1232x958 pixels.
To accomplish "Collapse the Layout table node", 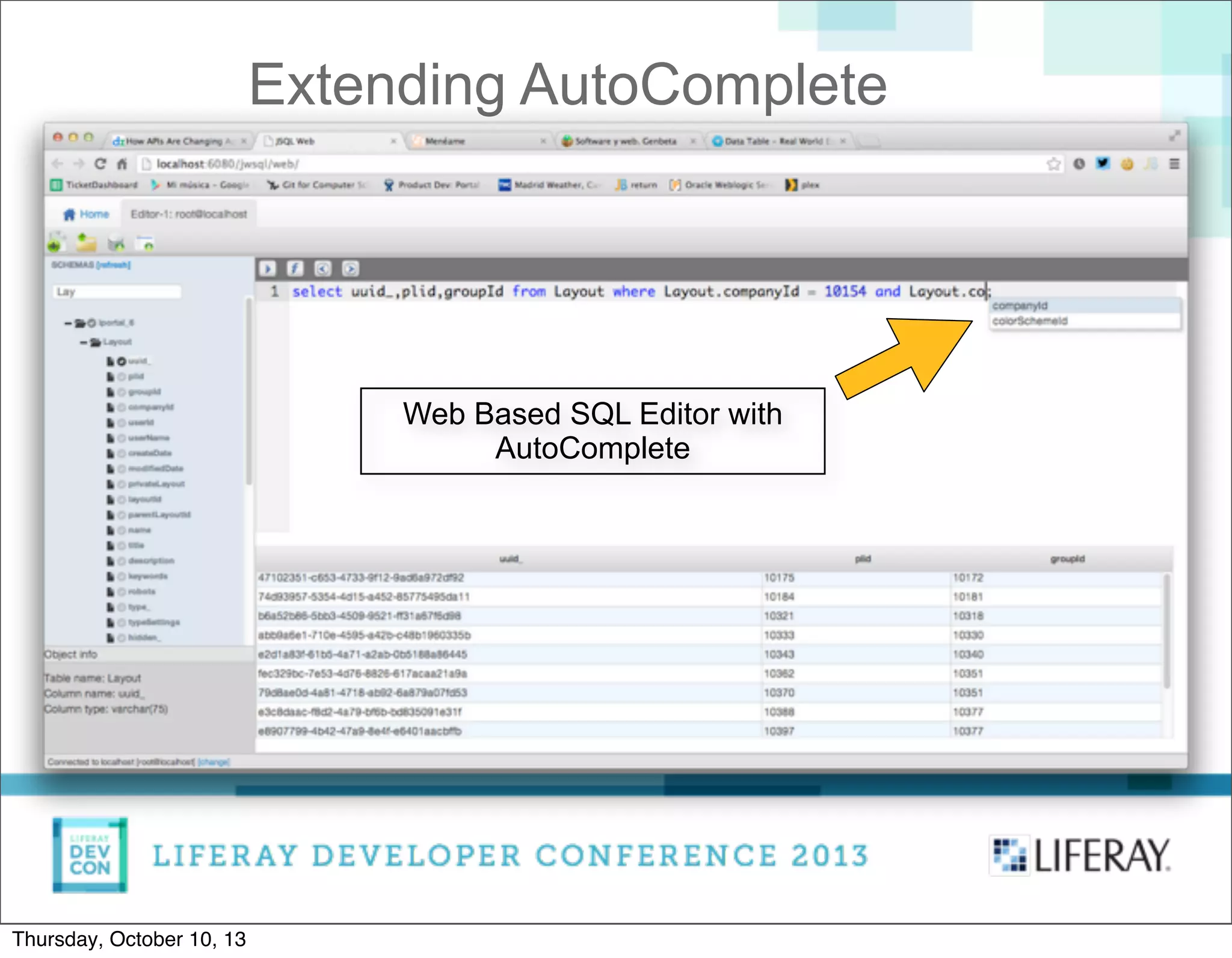I will pyautogui.click(x=84, y=342).
